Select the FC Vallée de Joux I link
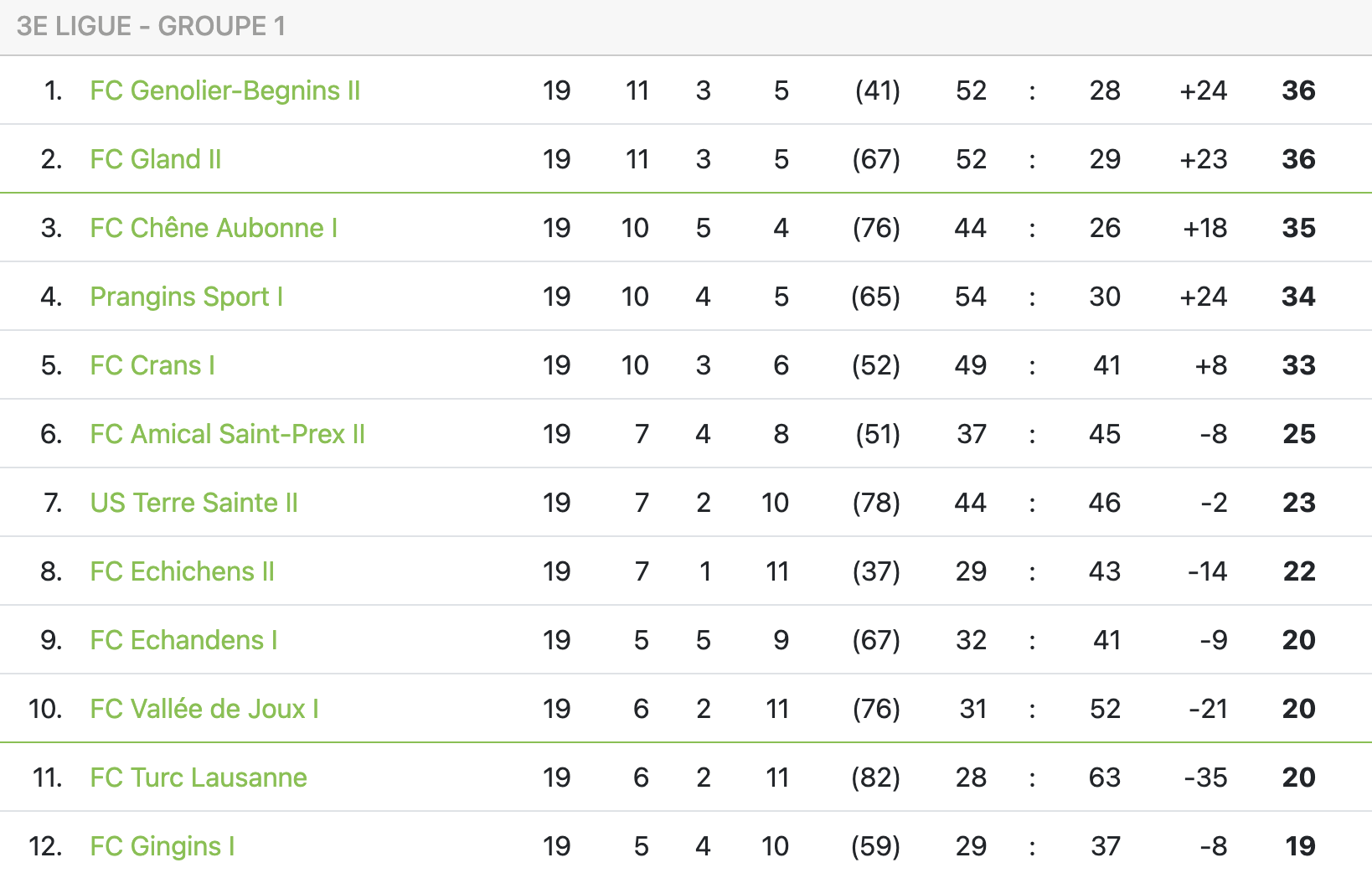This screenshot has width=1372, height=873. click(x=204, y=709)
